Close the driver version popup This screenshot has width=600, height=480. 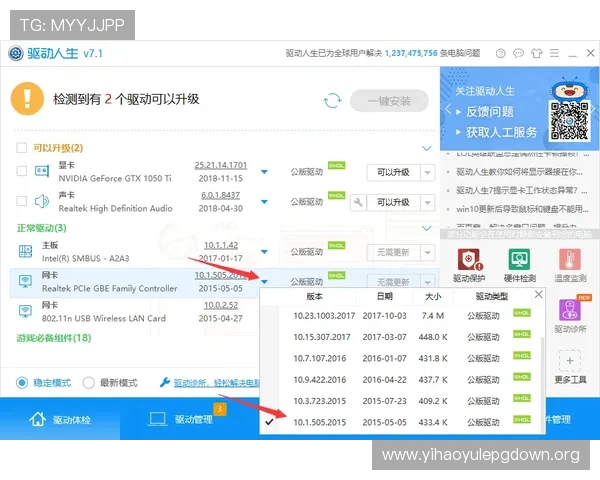(538, 294)
